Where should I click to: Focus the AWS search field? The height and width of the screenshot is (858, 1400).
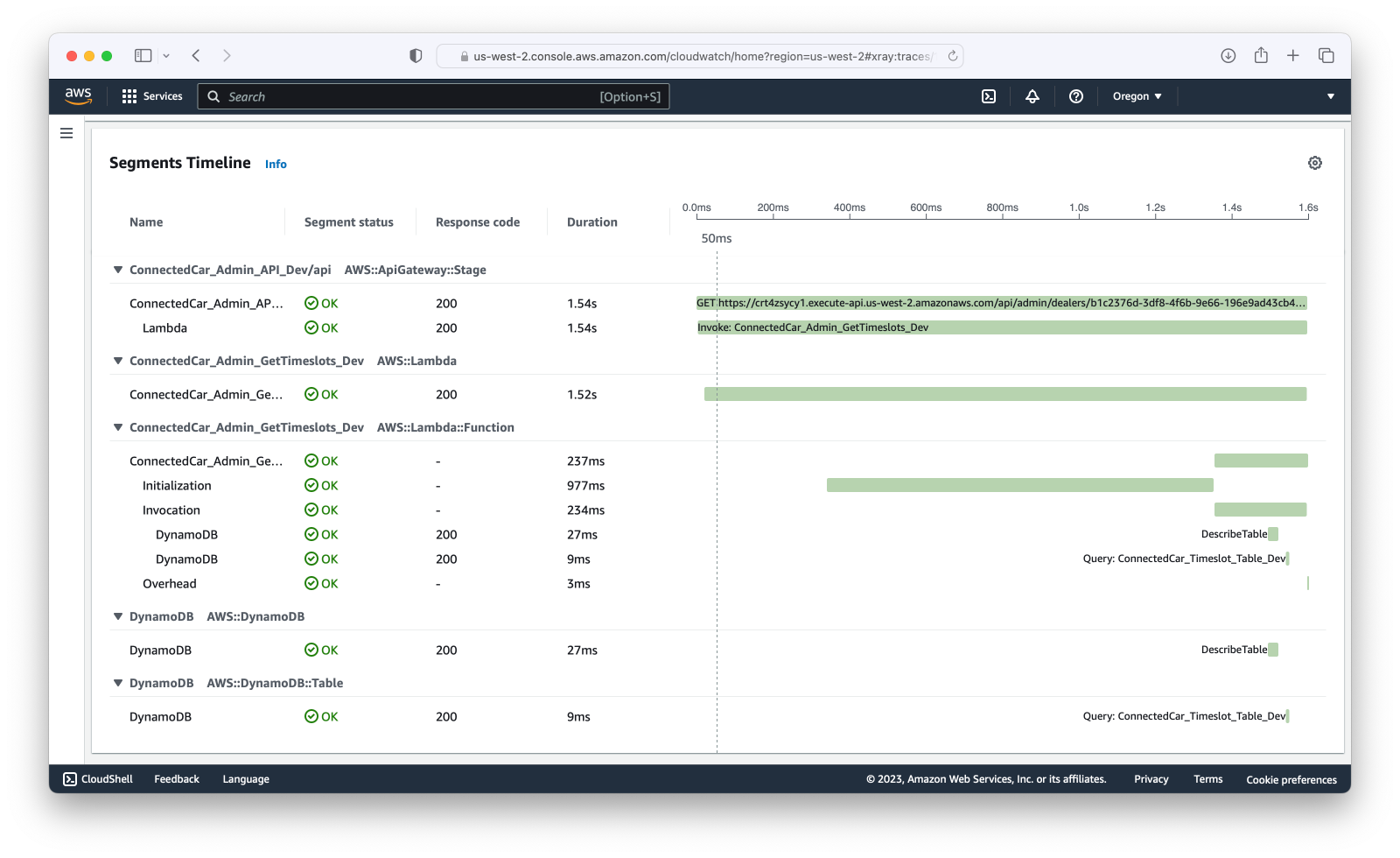pos(434,96)
